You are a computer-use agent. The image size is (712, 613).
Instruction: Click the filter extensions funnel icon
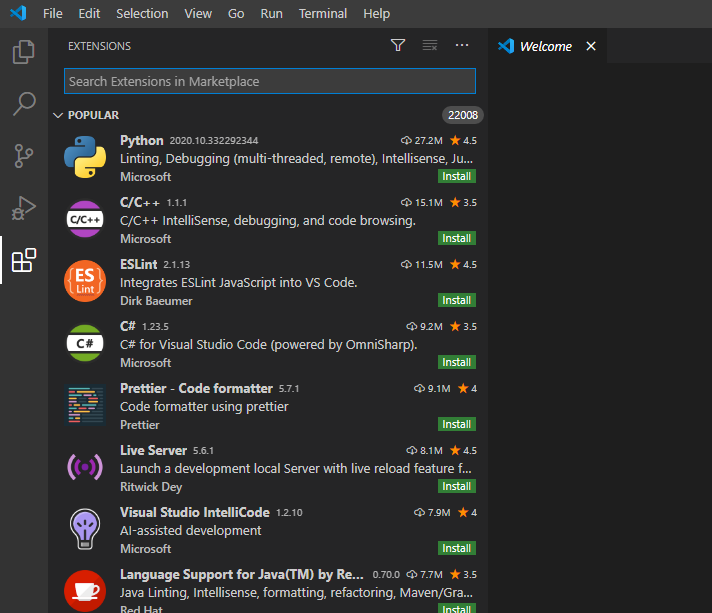click(398, 45)
